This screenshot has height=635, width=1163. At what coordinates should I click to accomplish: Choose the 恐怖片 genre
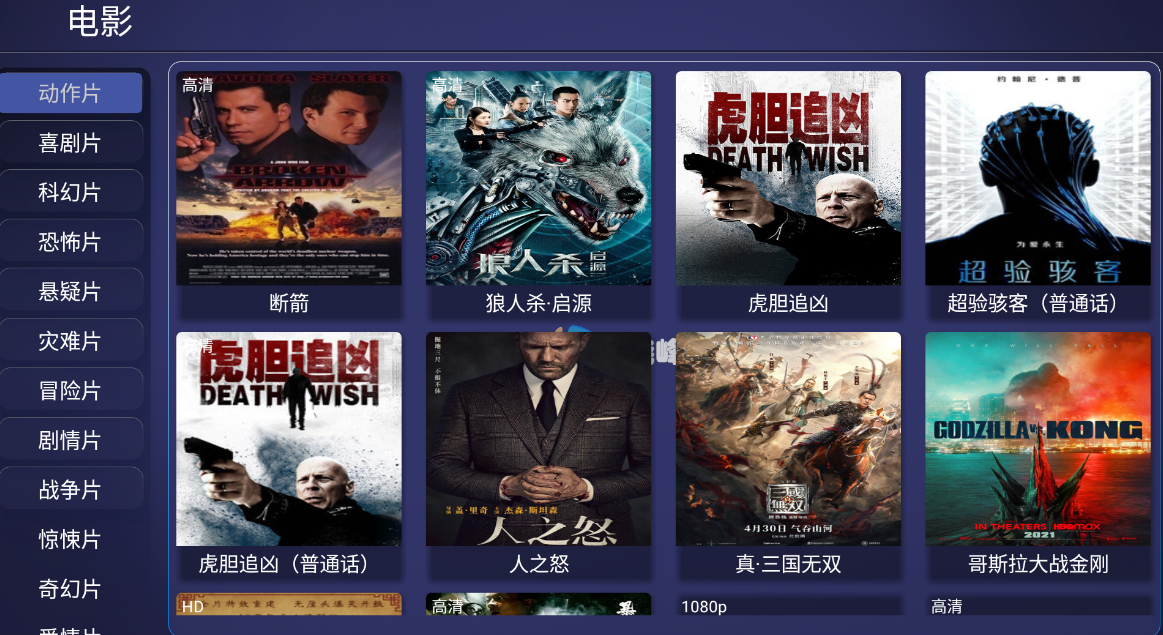coord(71,242)
